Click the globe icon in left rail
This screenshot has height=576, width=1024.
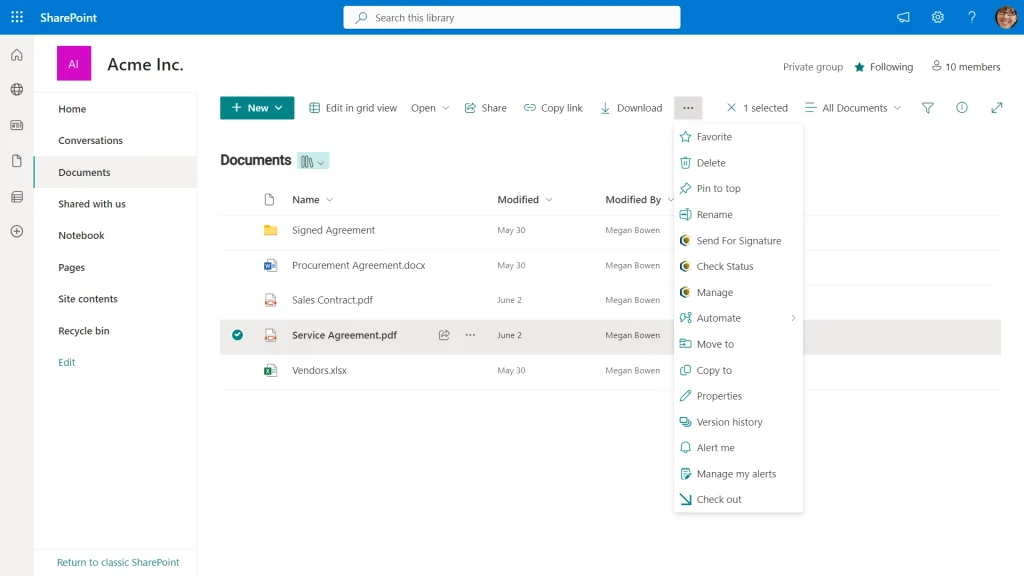pos(17,89)
